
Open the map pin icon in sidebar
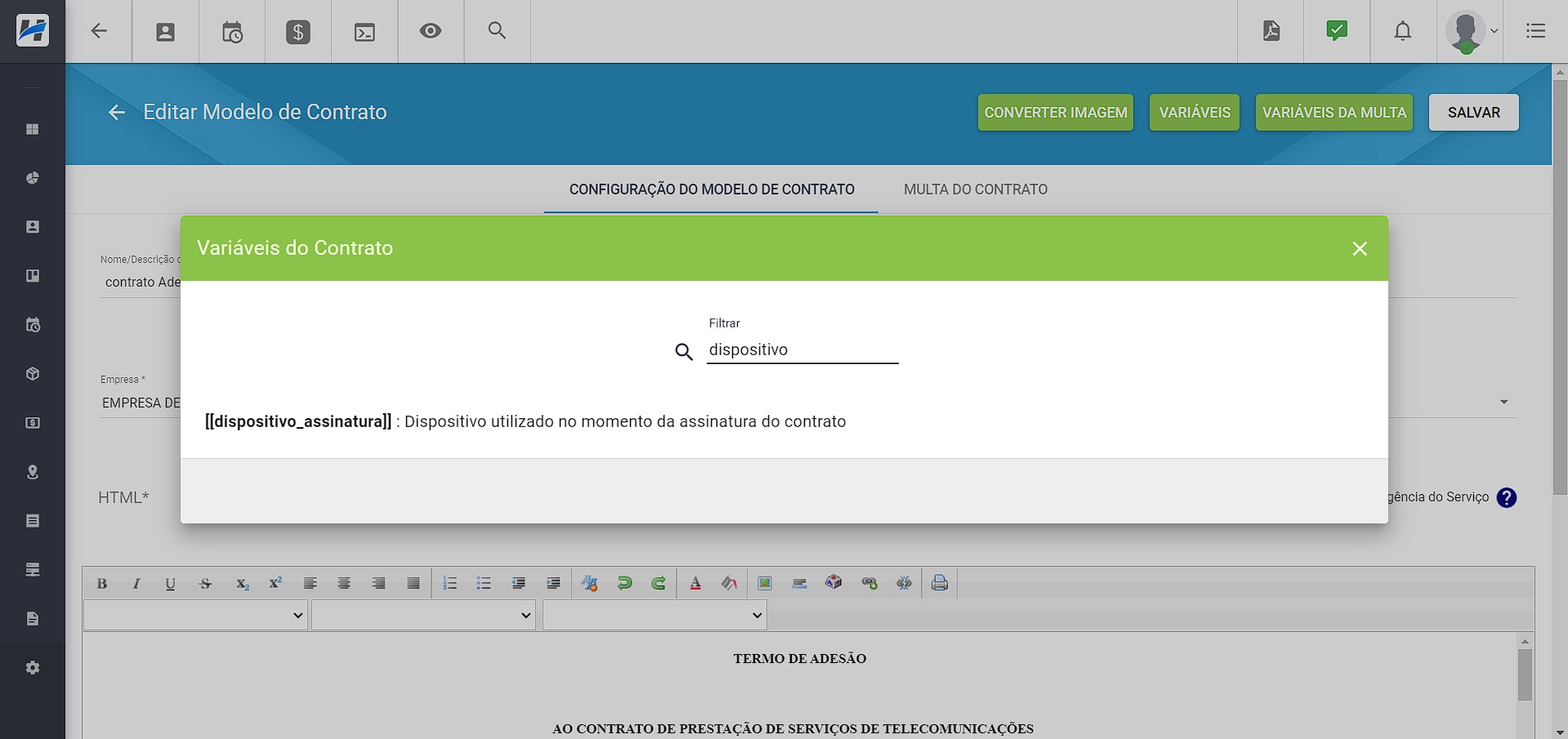click(33, 472)
